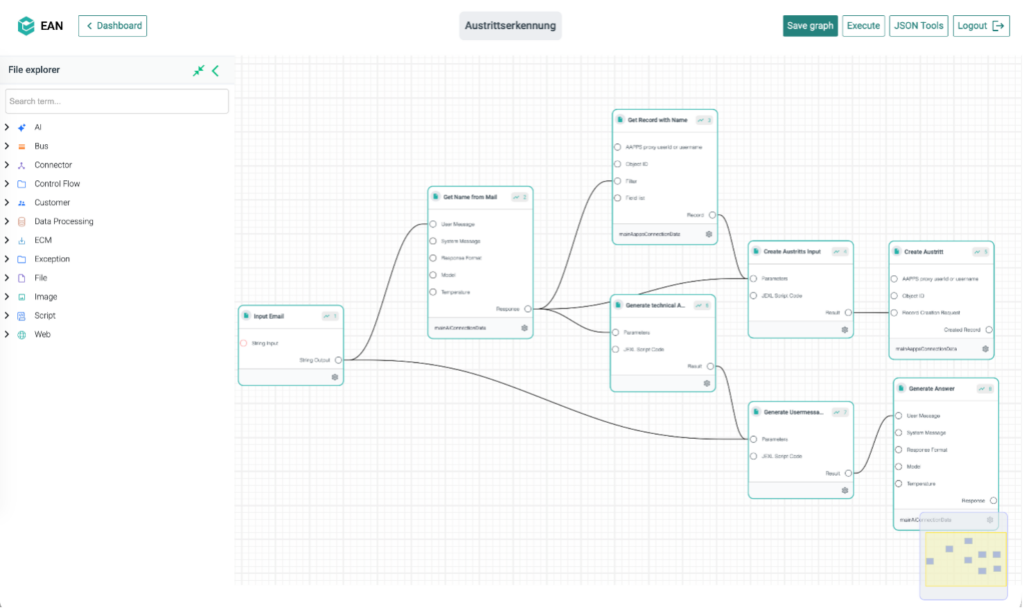Select Record Creation Request port on Create Austritt
1024x610 pixels.
pyautogui.click(x=894, y=313)
